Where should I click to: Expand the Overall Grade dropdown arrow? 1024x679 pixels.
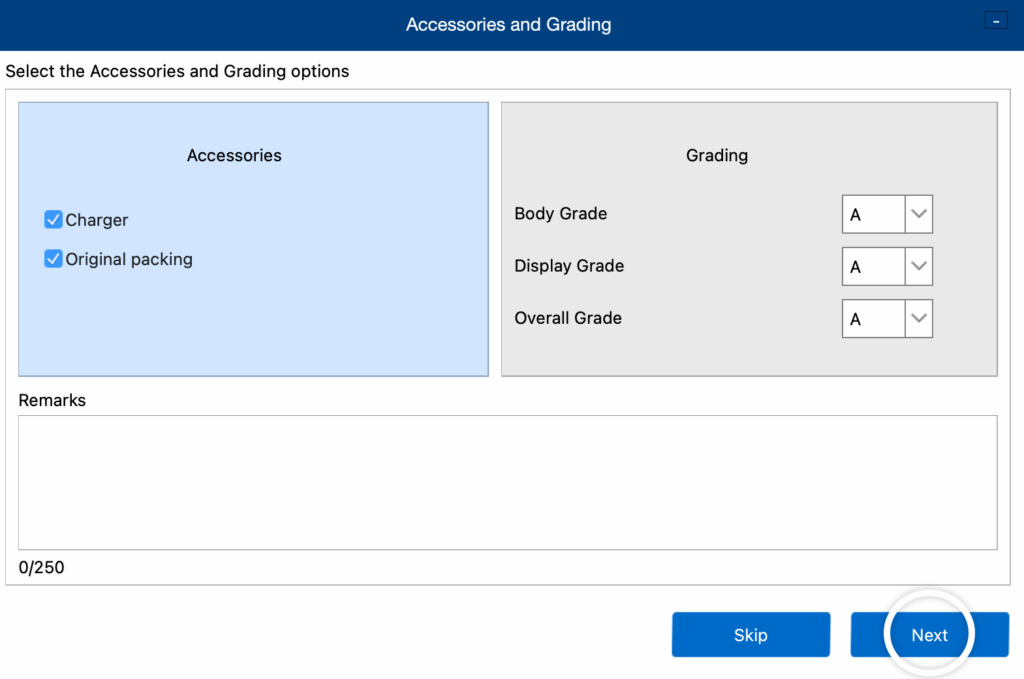tap(918, 319)
